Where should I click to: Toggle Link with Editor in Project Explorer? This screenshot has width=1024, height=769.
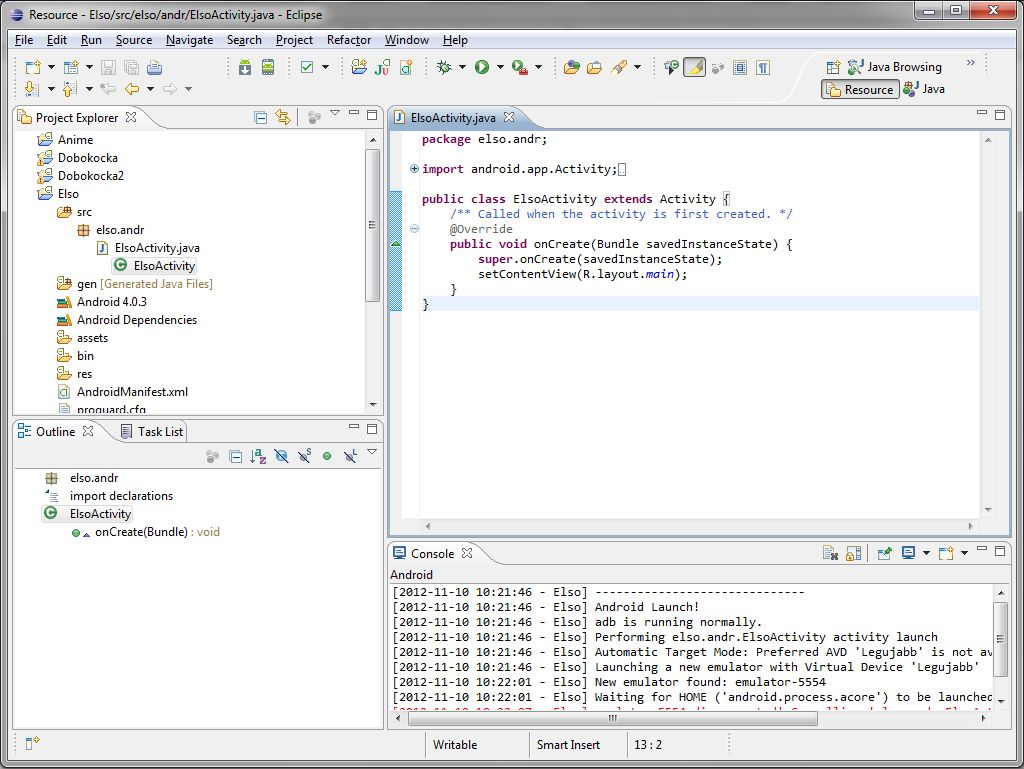283,118
